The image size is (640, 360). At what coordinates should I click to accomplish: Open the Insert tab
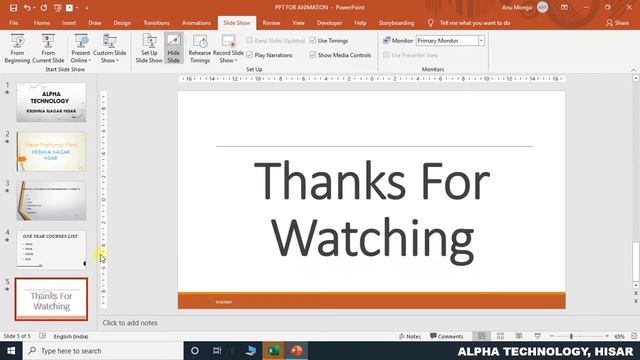(69, 23)
